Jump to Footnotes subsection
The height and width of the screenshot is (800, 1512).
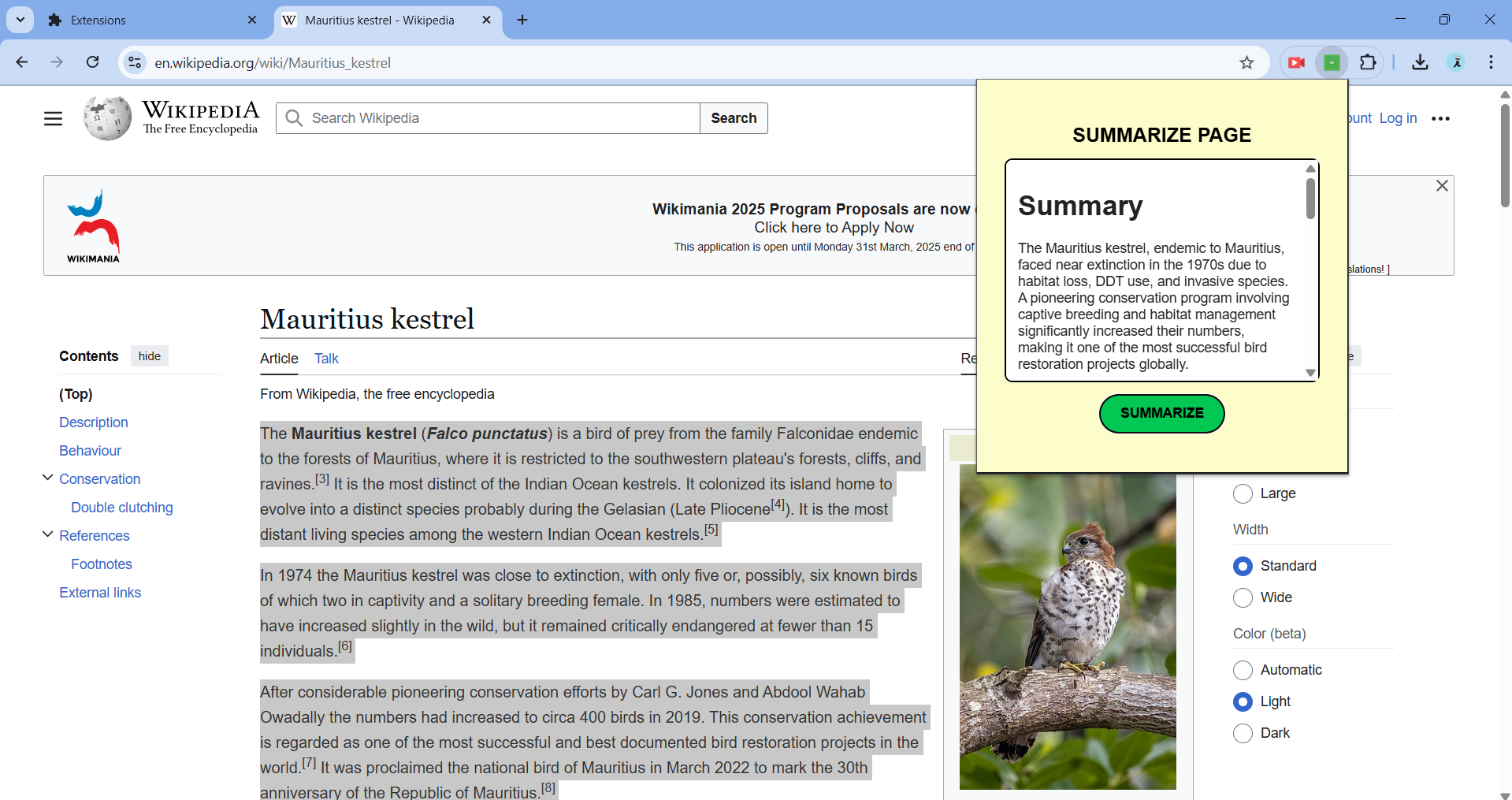102,564
